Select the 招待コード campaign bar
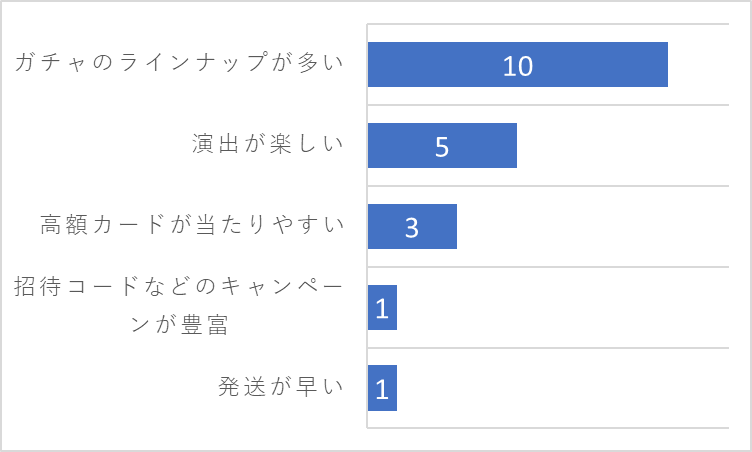The height and width of the screenshot is (452, 752). (x=382, y=308)
